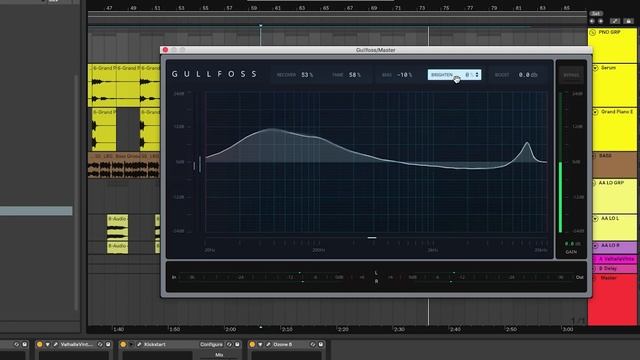Click the Gullfoss output Gain meter slider
The image size is (640, 360).
point(560,162)
